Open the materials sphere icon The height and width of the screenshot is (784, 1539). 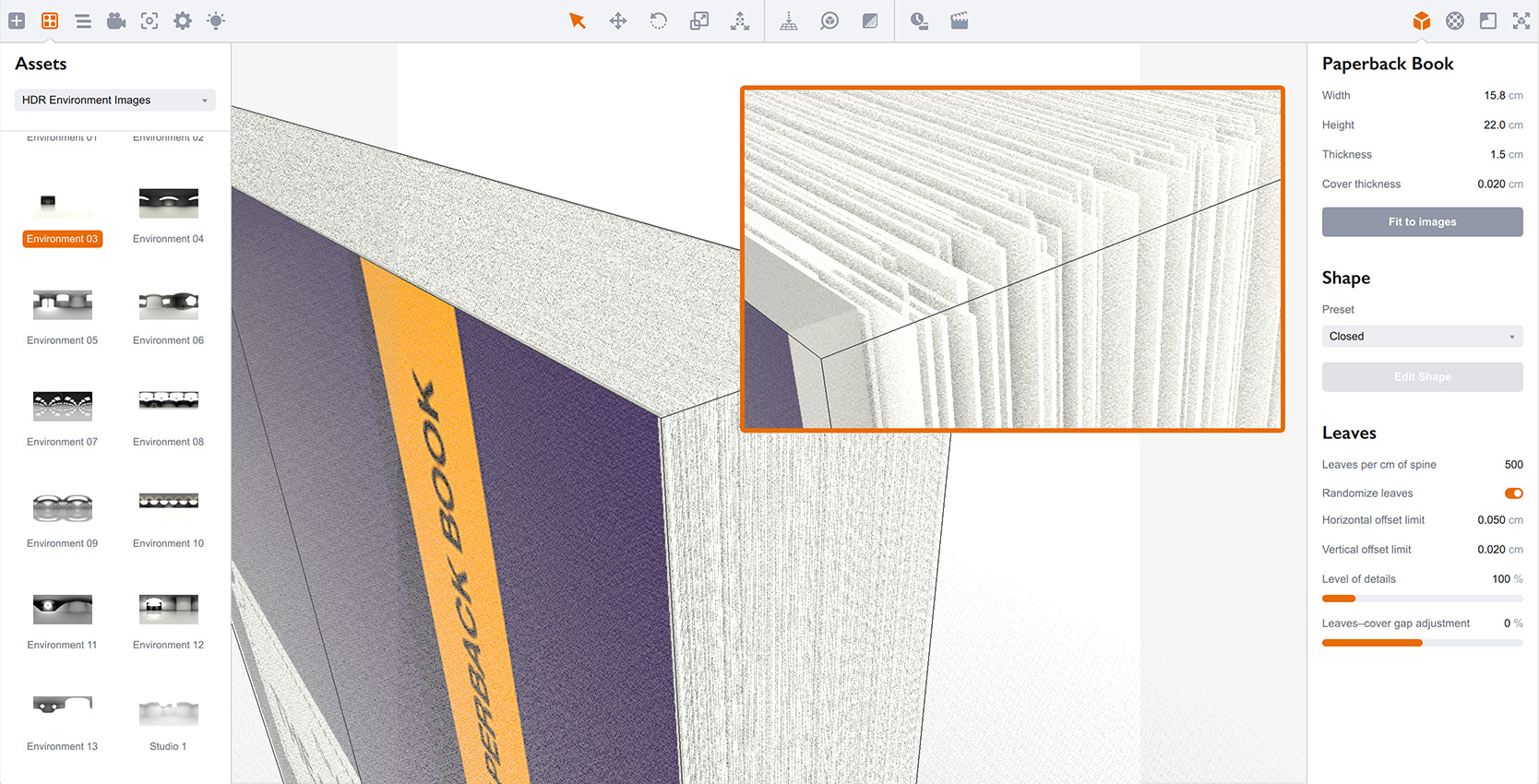point(1455,20)
